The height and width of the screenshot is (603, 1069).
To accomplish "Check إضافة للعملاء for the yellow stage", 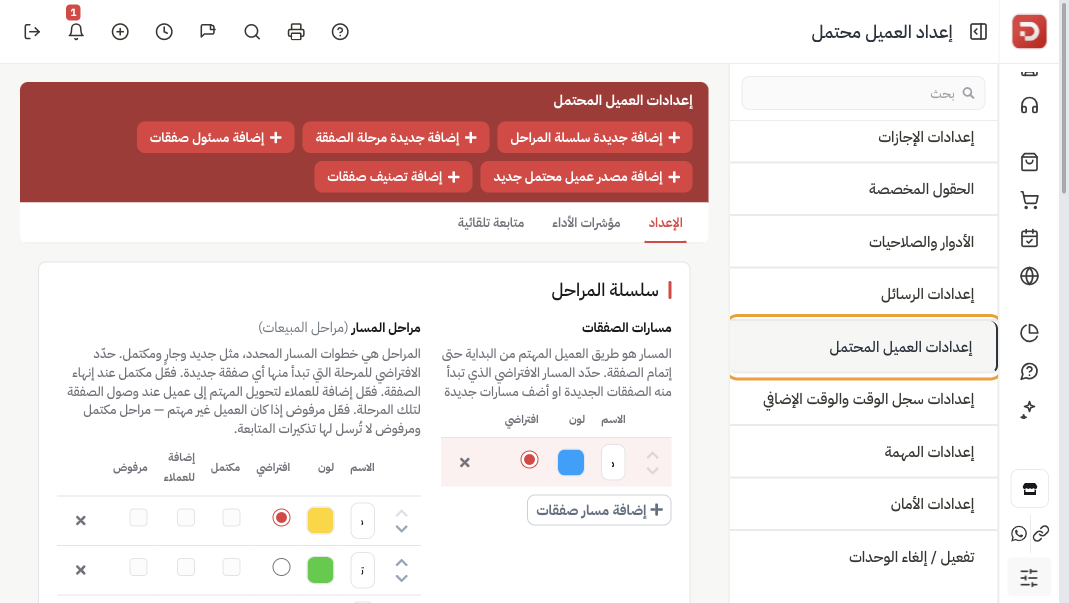I will 185,518.
